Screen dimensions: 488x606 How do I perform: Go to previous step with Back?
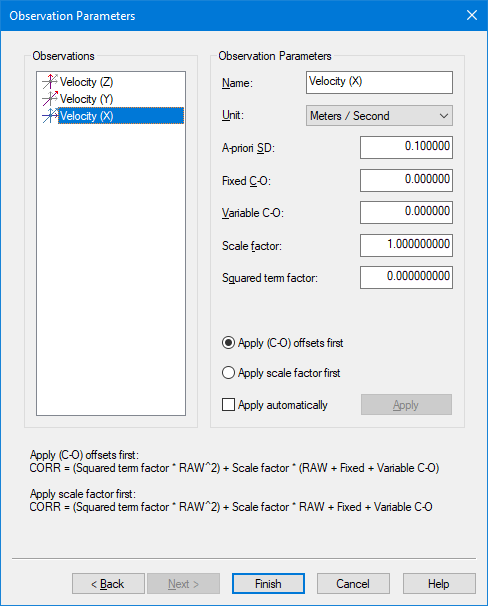[x=108, y=584]
